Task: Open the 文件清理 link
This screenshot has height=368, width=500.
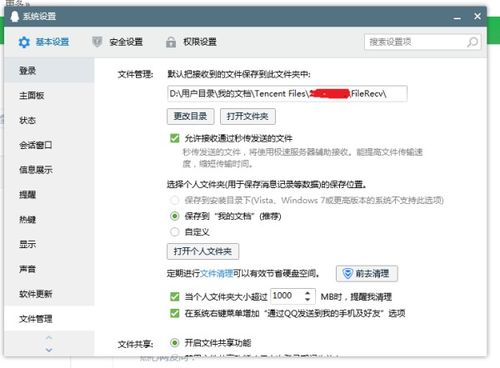Action: (217, 274)
